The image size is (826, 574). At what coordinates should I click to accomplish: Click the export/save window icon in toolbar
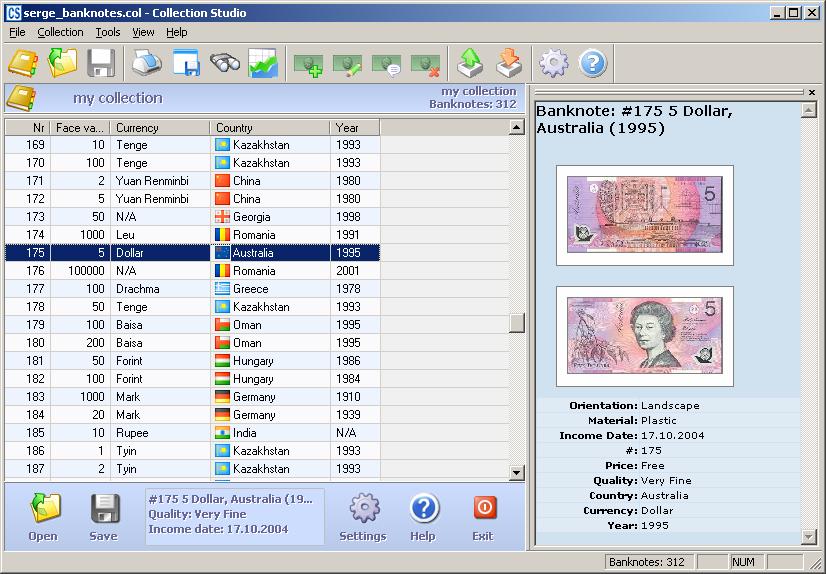186,63
